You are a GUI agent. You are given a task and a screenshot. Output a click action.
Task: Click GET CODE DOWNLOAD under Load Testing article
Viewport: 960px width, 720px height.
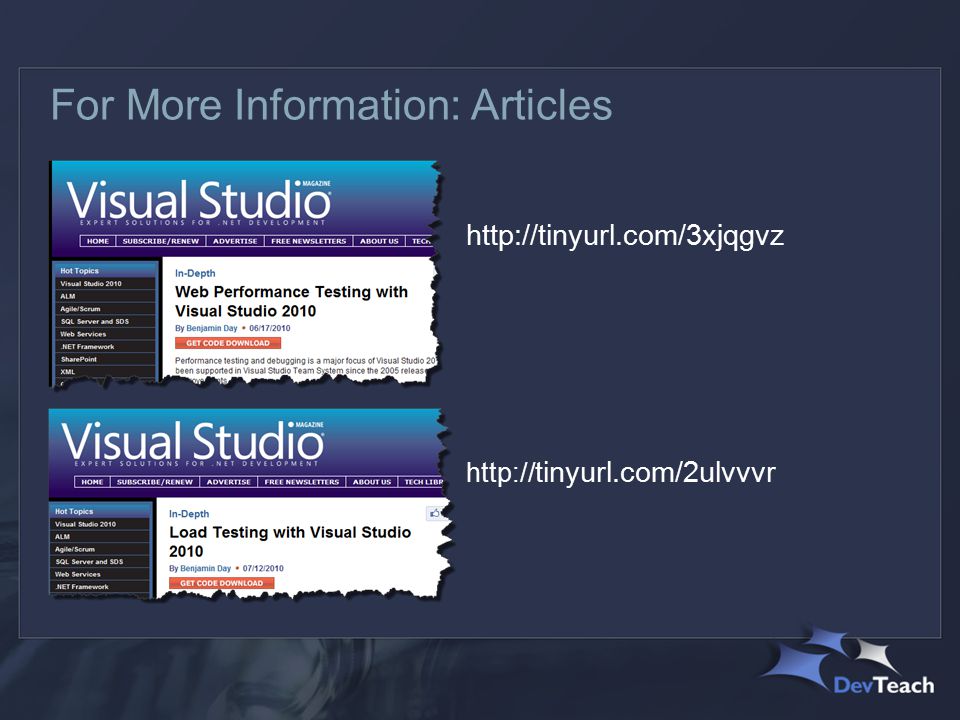[x=222, y=583]
